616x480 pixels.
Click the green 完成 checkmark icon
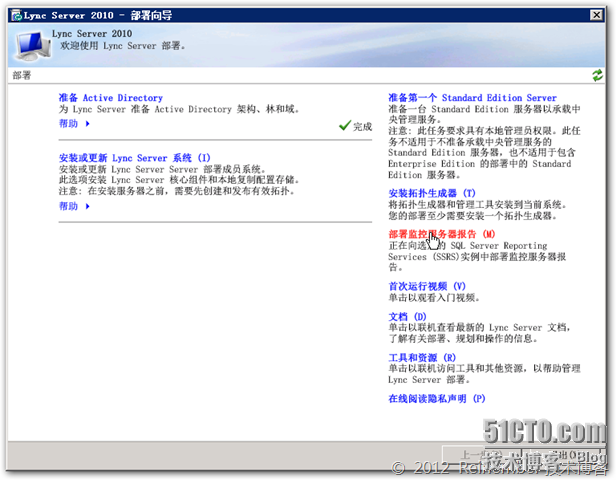click(345, 126)
